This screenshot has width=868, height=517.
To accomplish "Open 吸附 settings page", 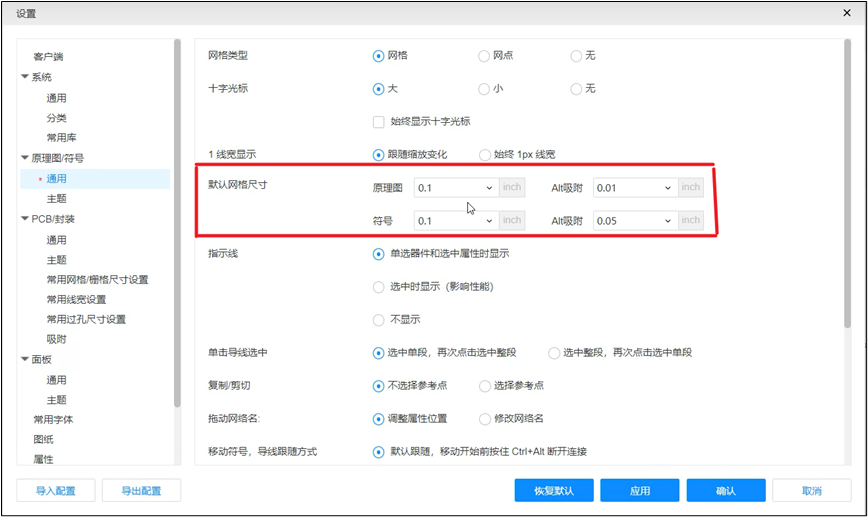I will [x=56, y=339].
